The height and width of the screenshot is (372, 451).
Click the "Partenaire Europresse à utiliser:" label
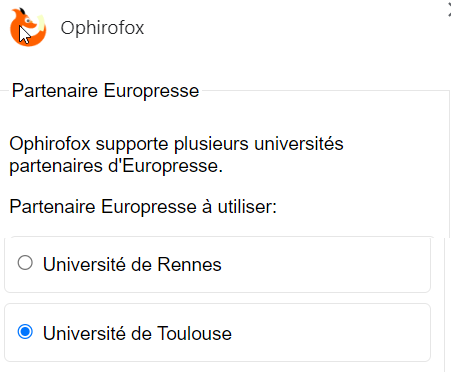tap(143, 207)
